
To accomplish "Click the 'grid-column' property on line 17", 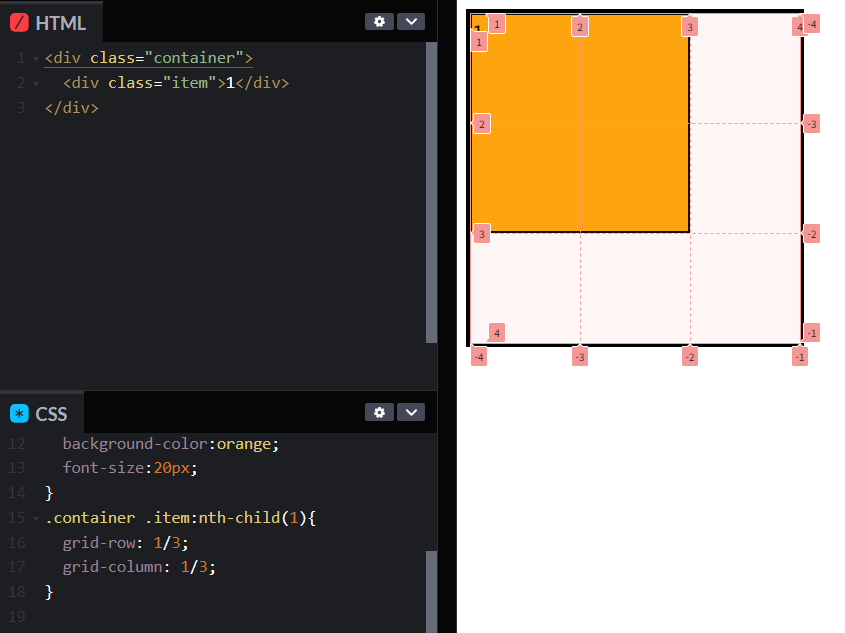I will [113, 567].
